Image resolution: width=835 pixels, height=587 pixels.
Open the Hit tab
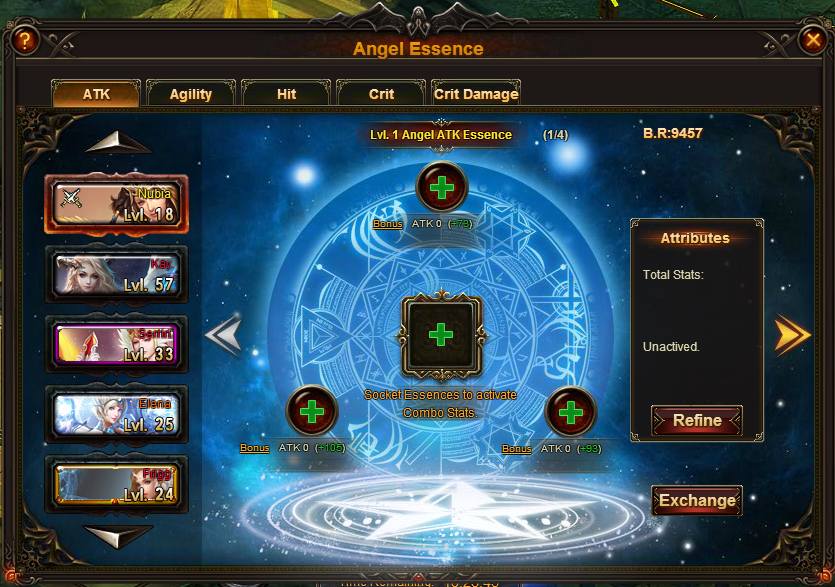click(286, 94)
